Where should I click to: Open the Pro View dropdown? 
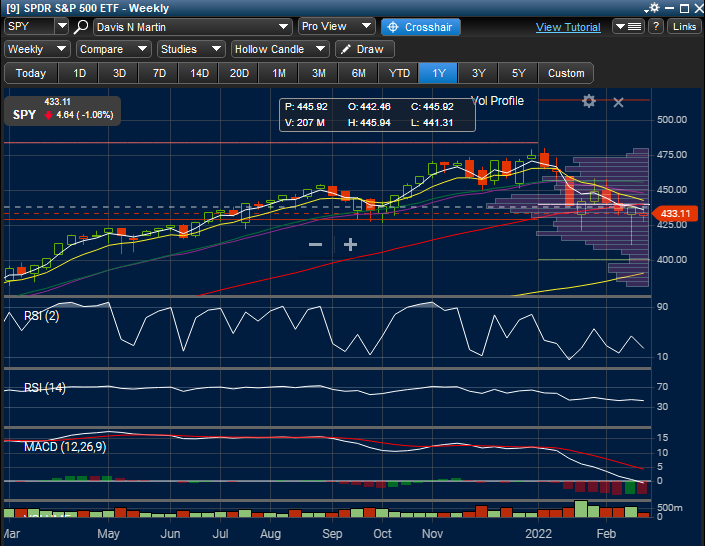336,27
